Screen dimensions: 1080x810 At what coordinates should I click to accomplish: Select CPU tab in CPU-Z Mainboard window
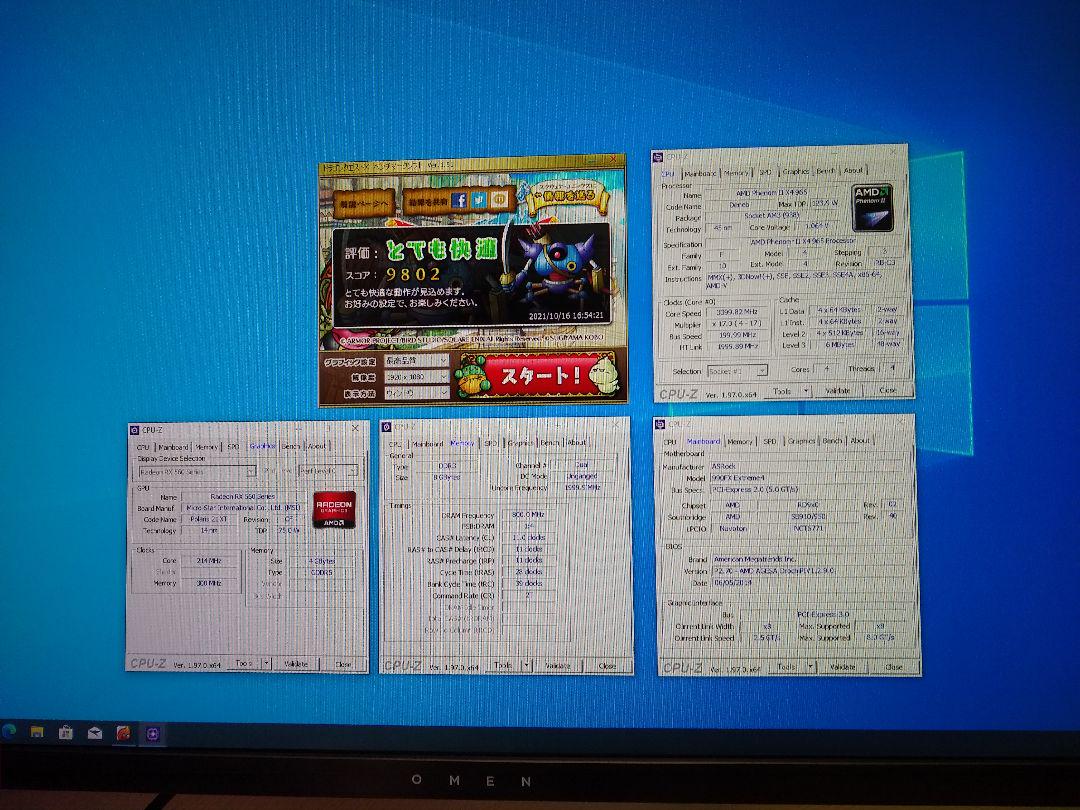[x=670, y=442]
